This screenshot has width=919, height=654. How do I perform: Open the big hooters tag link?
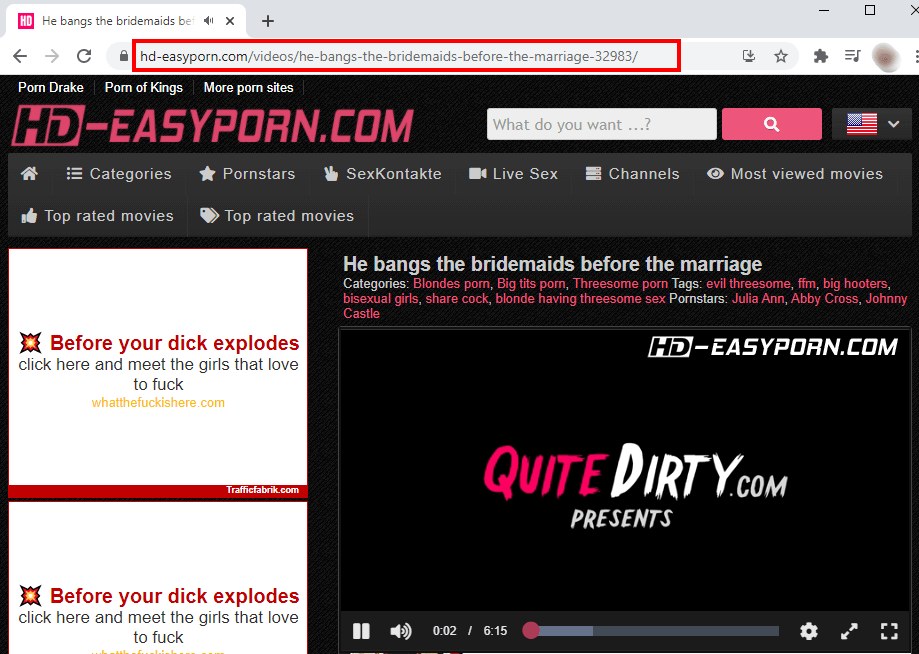[x=855, y=284]
